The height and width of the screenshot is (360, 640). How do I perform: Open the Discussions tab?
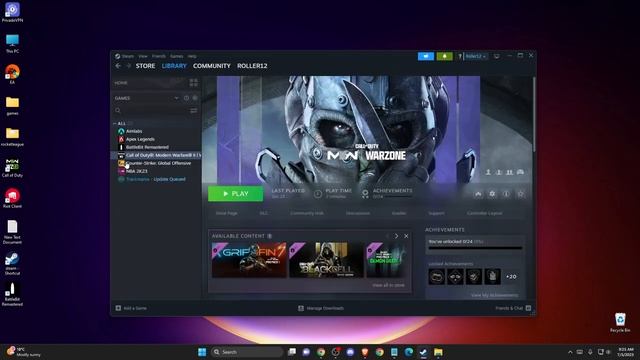pyautogui.click(x=358, y=213)
